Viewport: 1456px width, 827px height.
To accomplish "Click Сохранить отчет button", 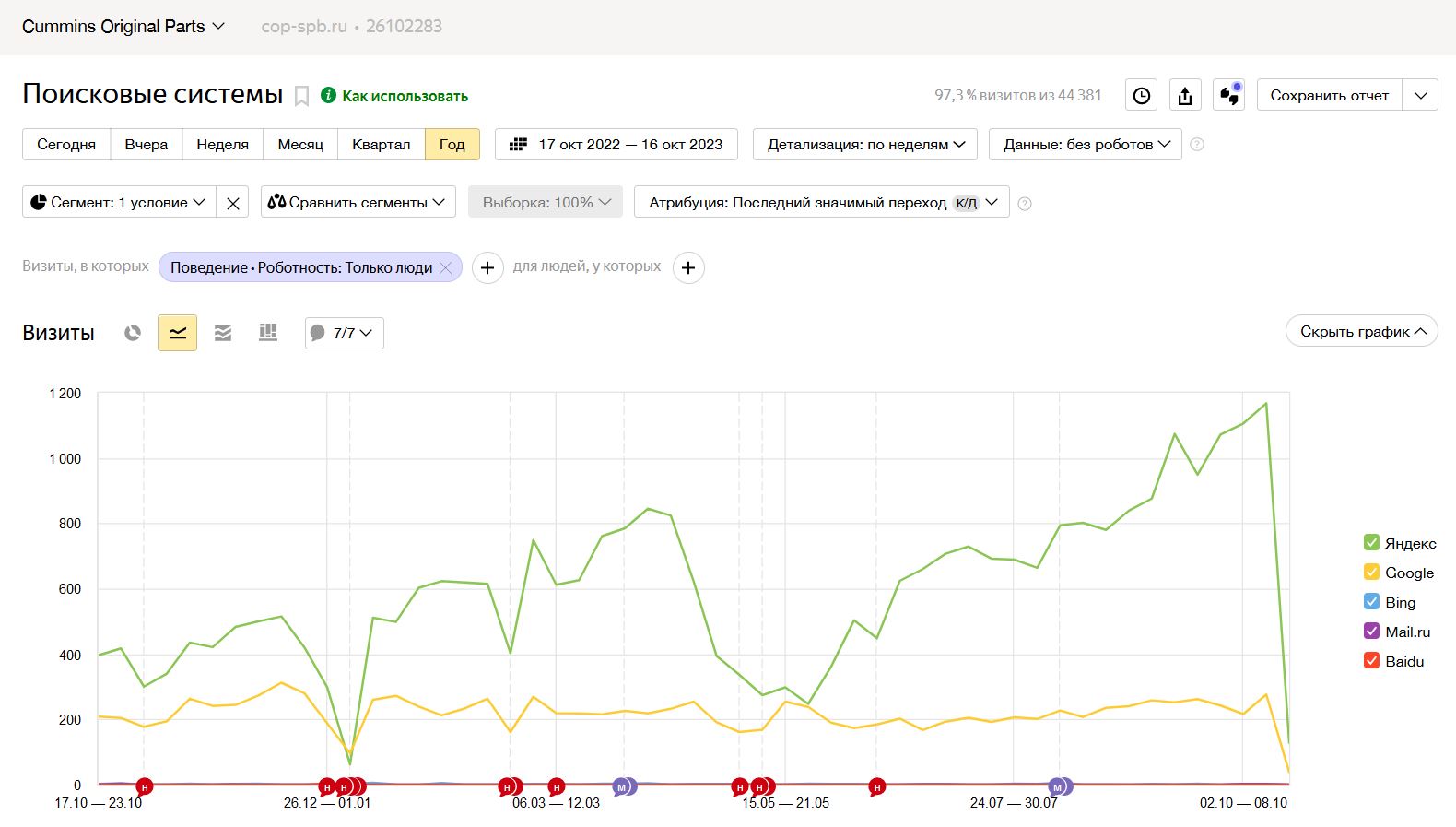I will (x=1329, y=95).
